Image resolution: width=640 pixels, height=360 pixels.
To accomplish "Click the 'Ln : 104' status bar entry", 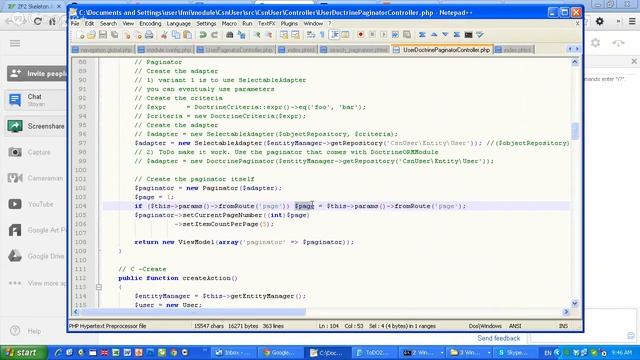I will [329, 326].
